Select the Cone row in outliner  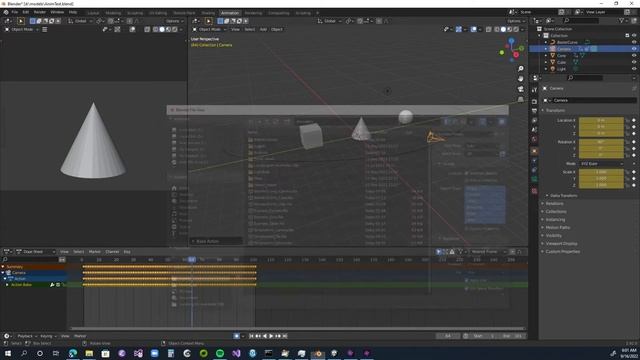(x=584, y=55)
